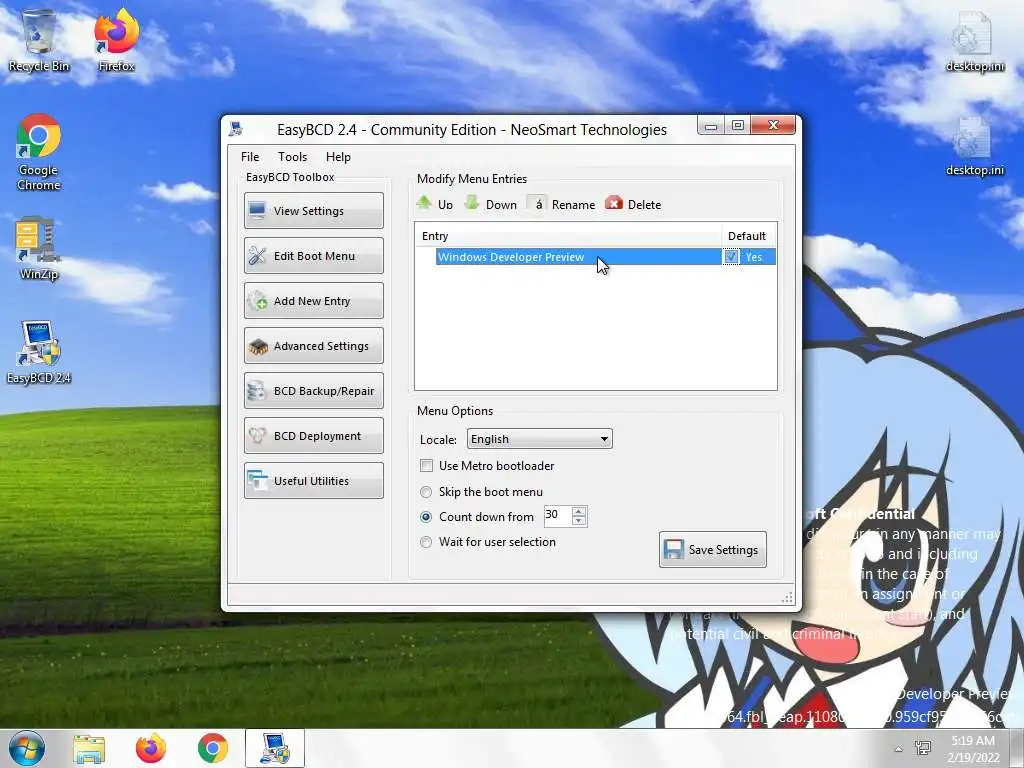Viewport: 1024px width, 768px height.
Task: Close the EasyBCD window
Action: (x=773, y=125)
